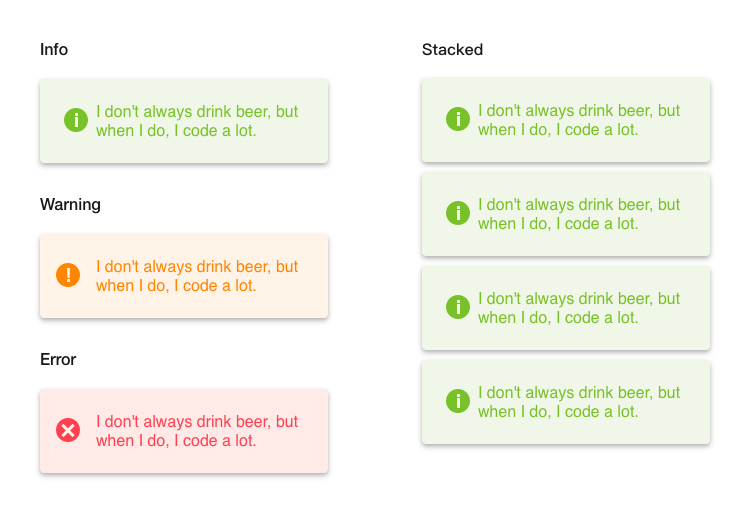The image size is (750, 528).
Task: Click the message text in the second stacked notification
Action: 579,214
